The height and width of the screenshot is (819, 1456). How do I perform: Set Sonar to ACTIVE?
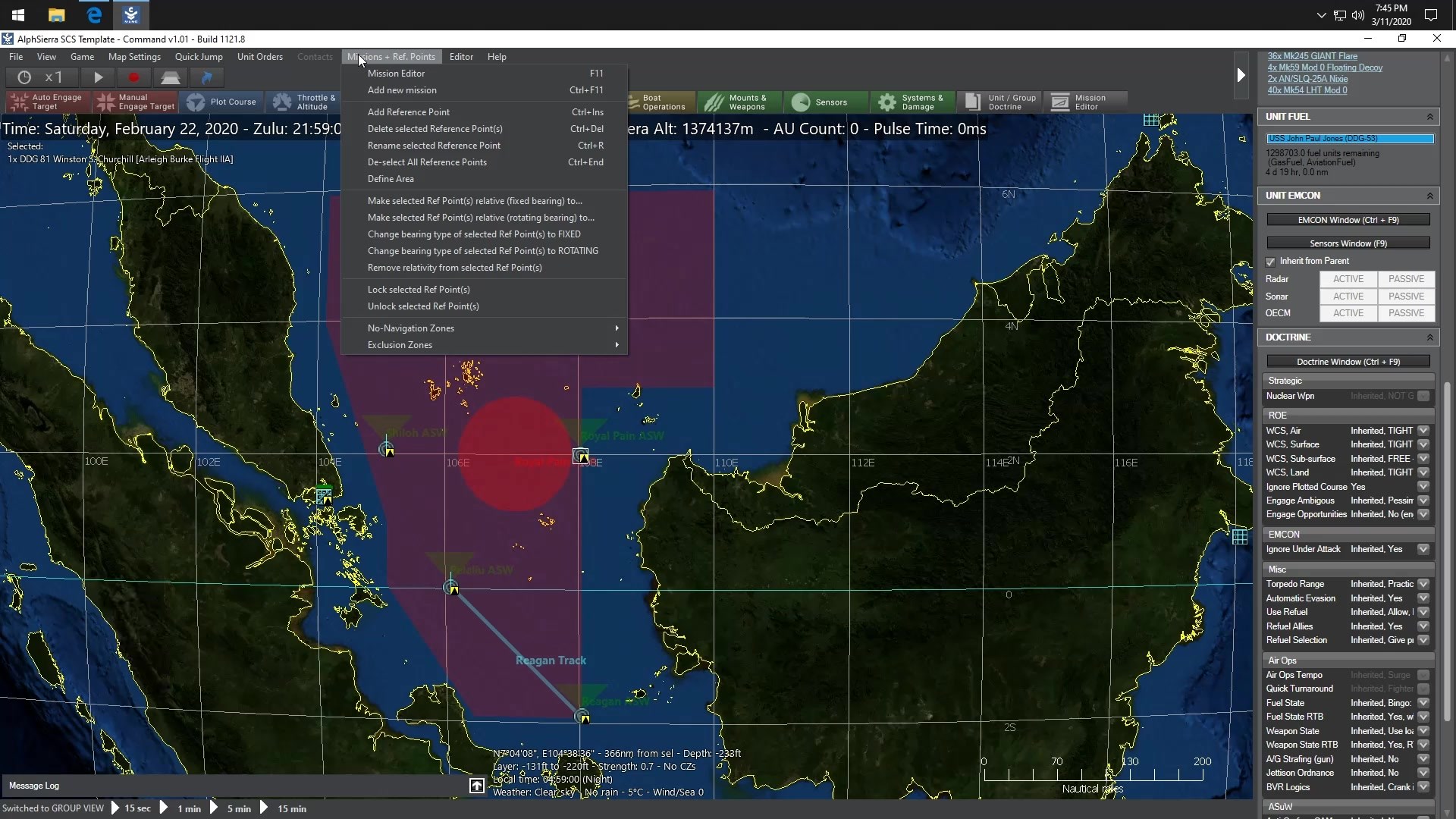tap(1348, 297)
